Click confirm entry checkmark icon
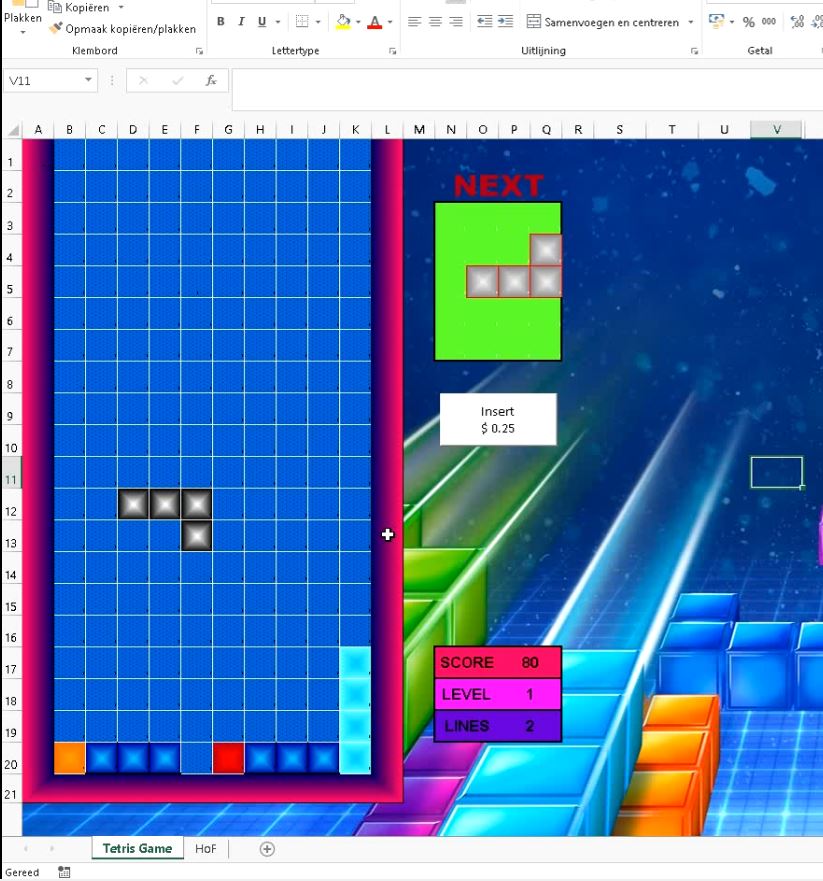This screenshot has height=881, width=823. pos(178,81)
